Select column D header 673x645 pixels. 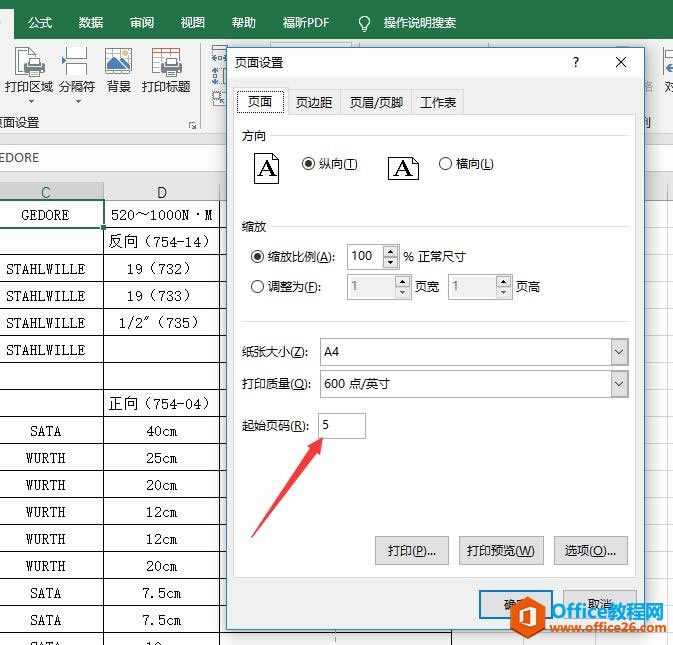click(161, 192)
